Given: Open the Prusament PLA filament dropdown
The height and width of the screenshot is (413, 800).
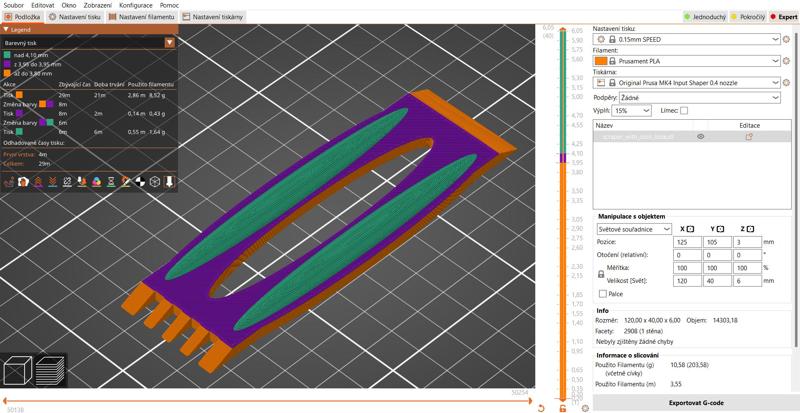Looking at the screenshot, I should click(687, 61).
